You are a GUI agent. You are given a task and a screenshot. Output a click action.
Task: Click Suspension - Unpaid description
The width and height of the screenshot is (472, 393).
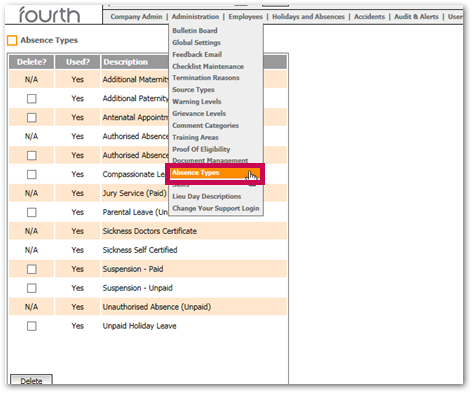pyautogui.click(x=138, y=288)
